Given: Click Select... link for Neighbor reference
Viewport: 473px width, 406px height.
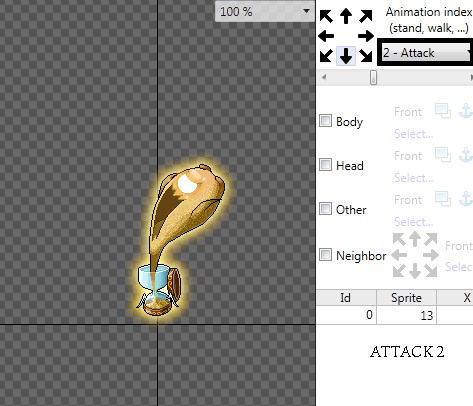Looking at the screenshot, I should click(x=459, y=267).
